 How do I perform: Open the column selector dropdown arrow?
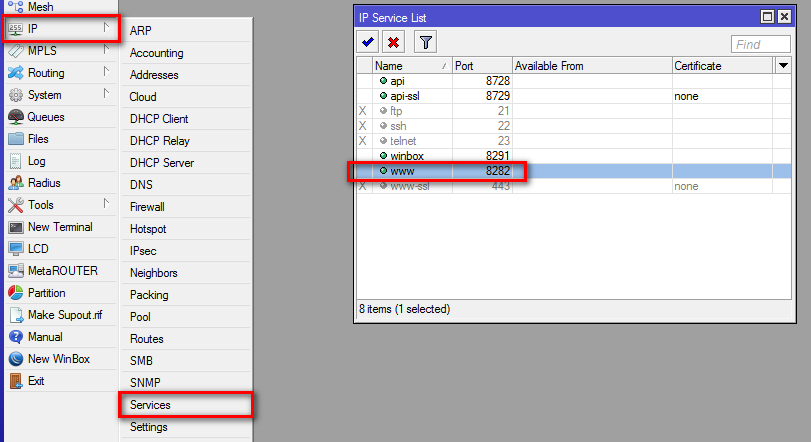click(783, 66)
